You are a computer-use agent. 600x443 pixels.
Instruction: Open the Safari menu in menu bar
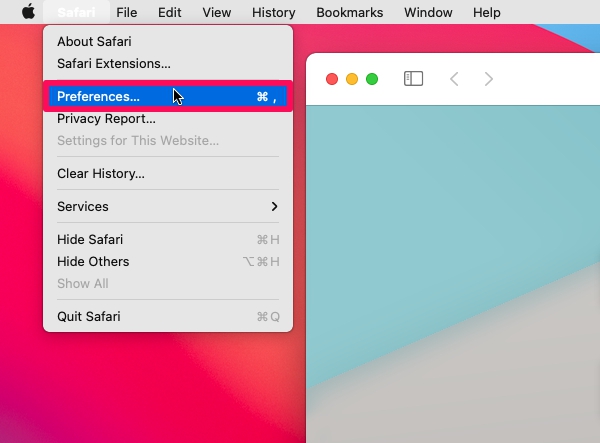pyautogui.click(x=76, y=12)
